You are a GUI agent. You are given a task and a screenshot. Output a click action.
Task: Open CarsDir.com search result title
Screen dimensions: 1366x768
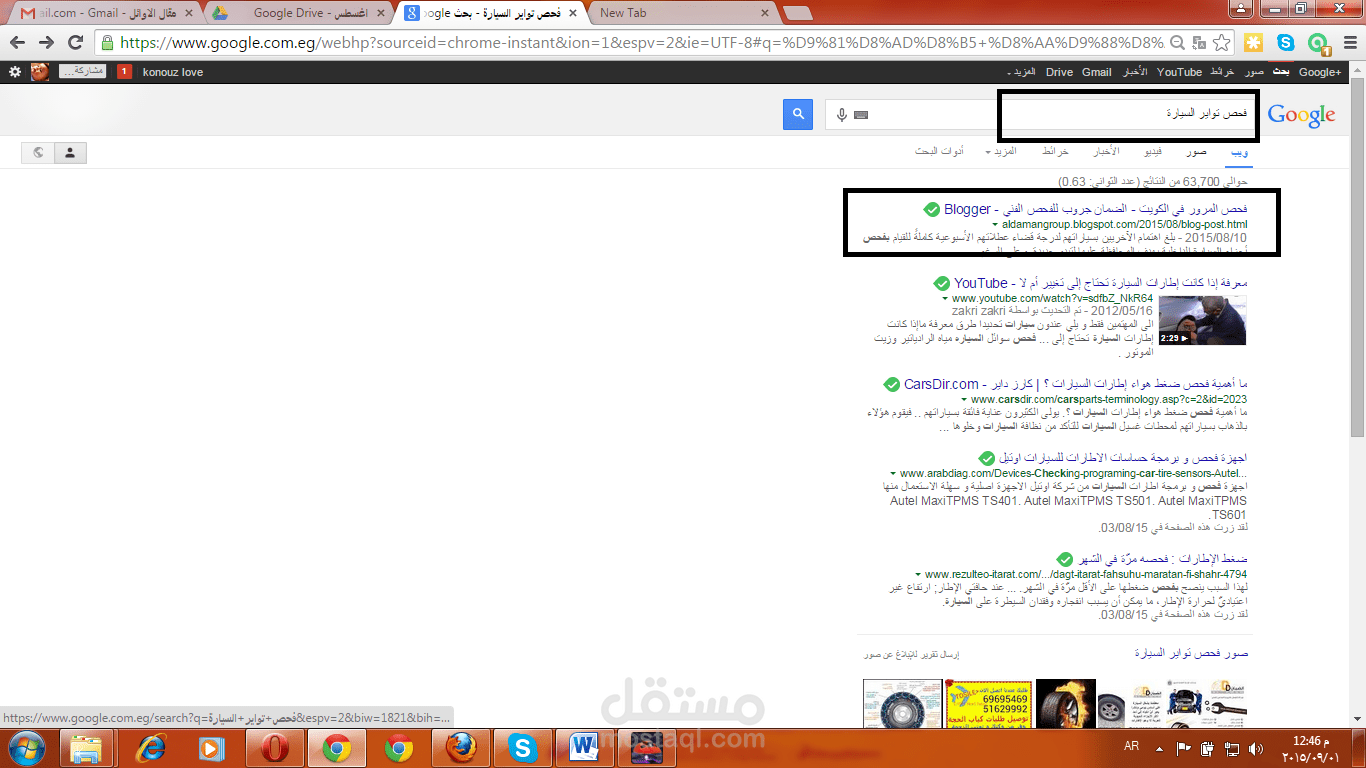pos(1076,384)
